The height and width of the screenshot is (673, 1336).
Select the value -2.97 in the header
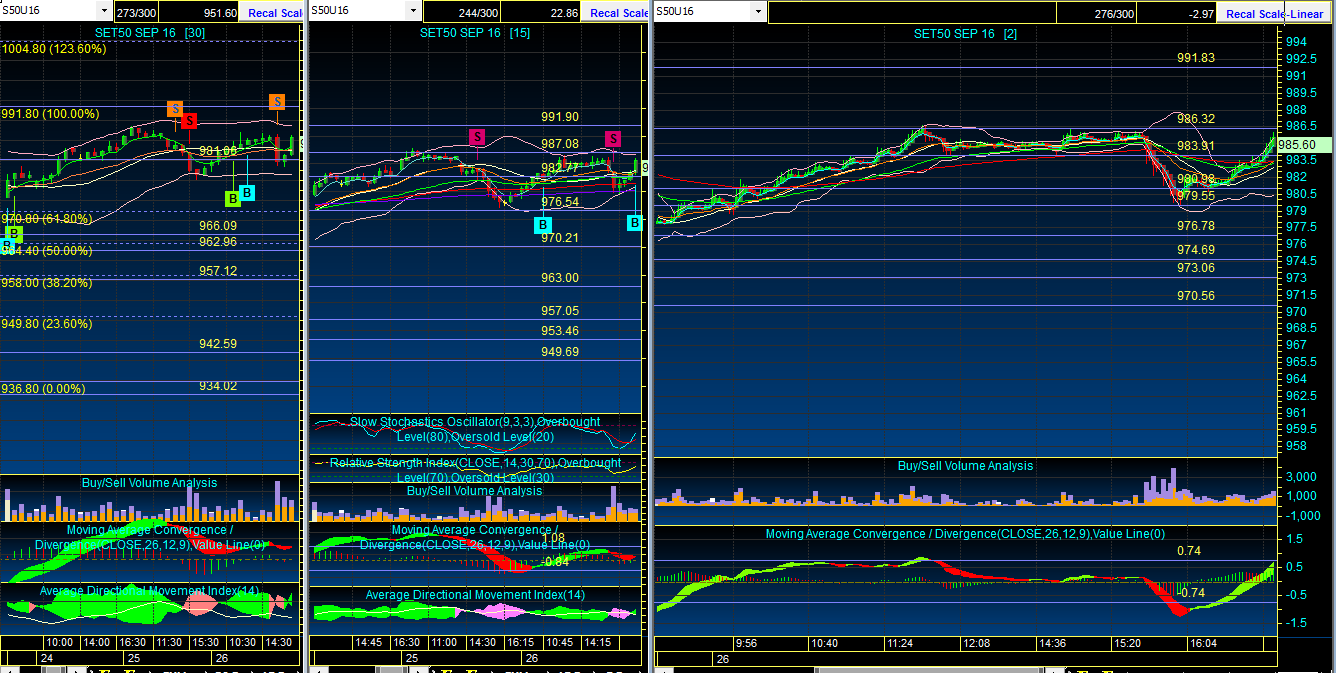tap(1201, 14)
